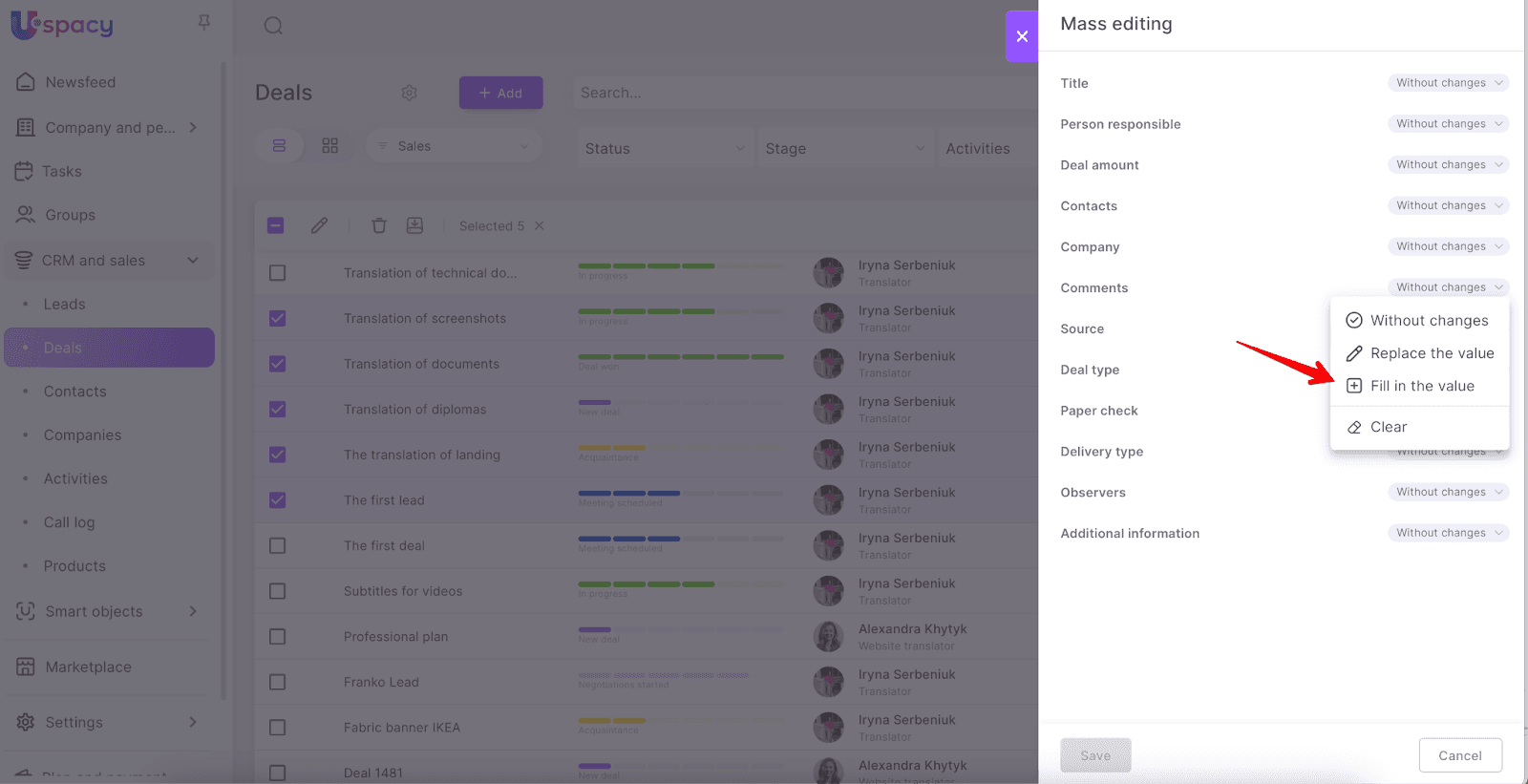1528x784 pixels.
Task: Pin the sidebar with the pin icon
Action: pos(204,22)
